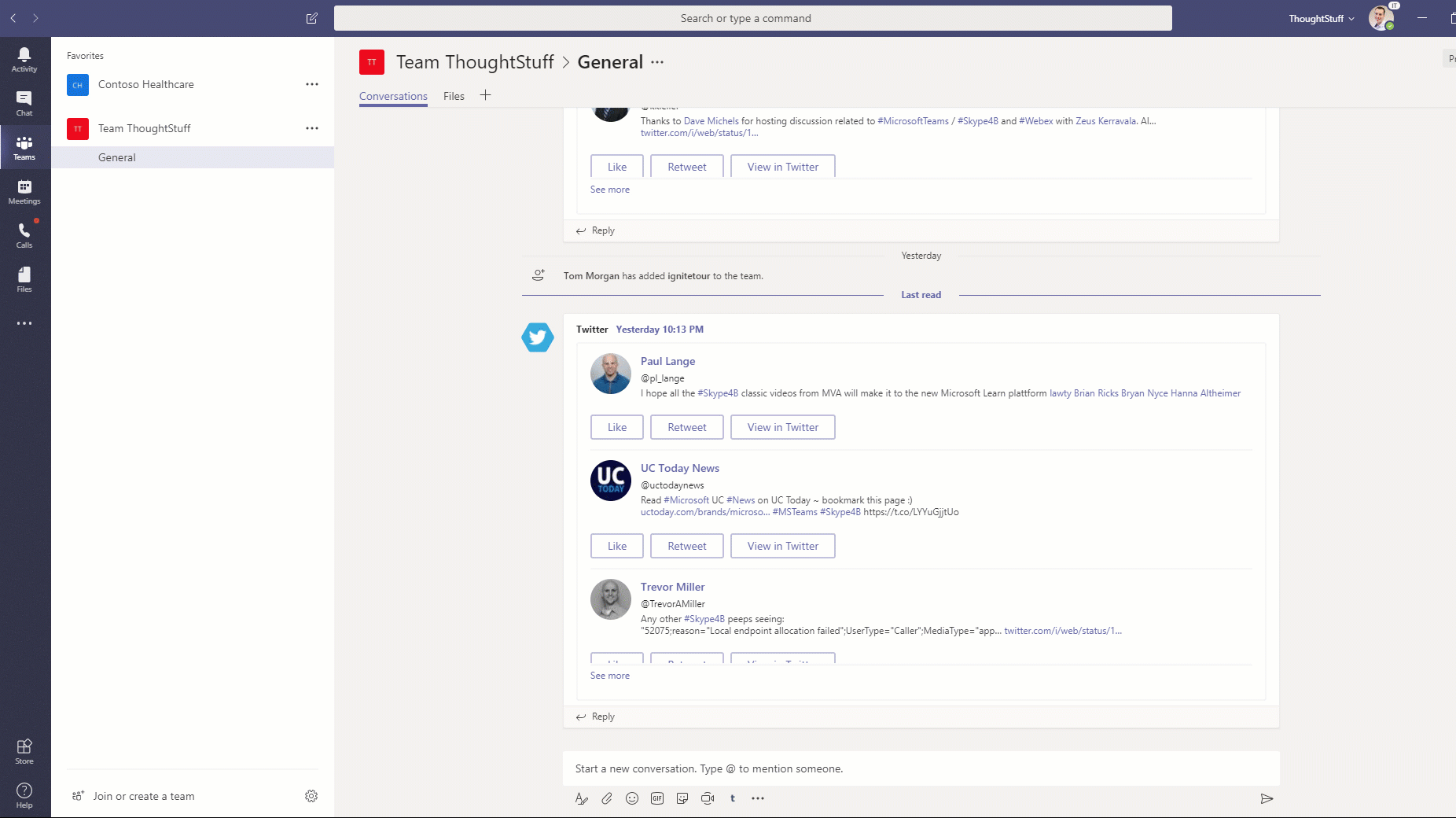
Task: Open the Chat section in sidebar
Action: coord(24,103)
